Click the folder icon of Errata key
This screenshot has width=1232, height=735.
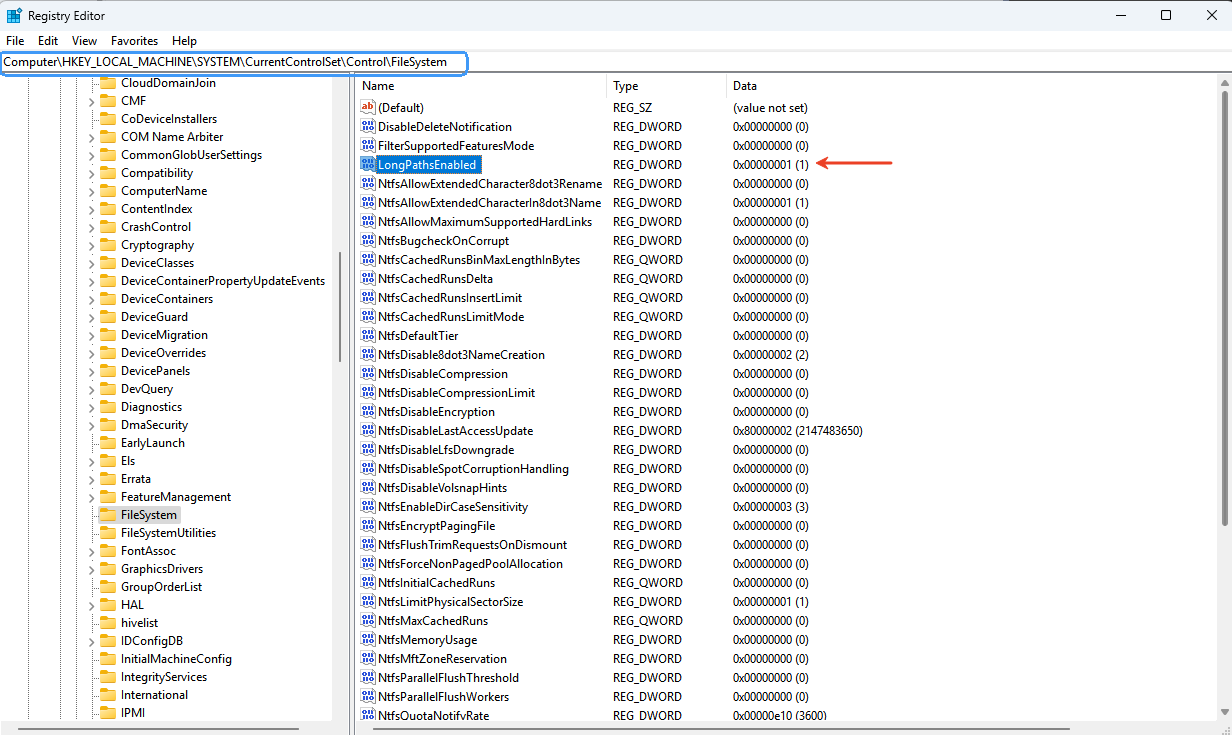point(107,479)
